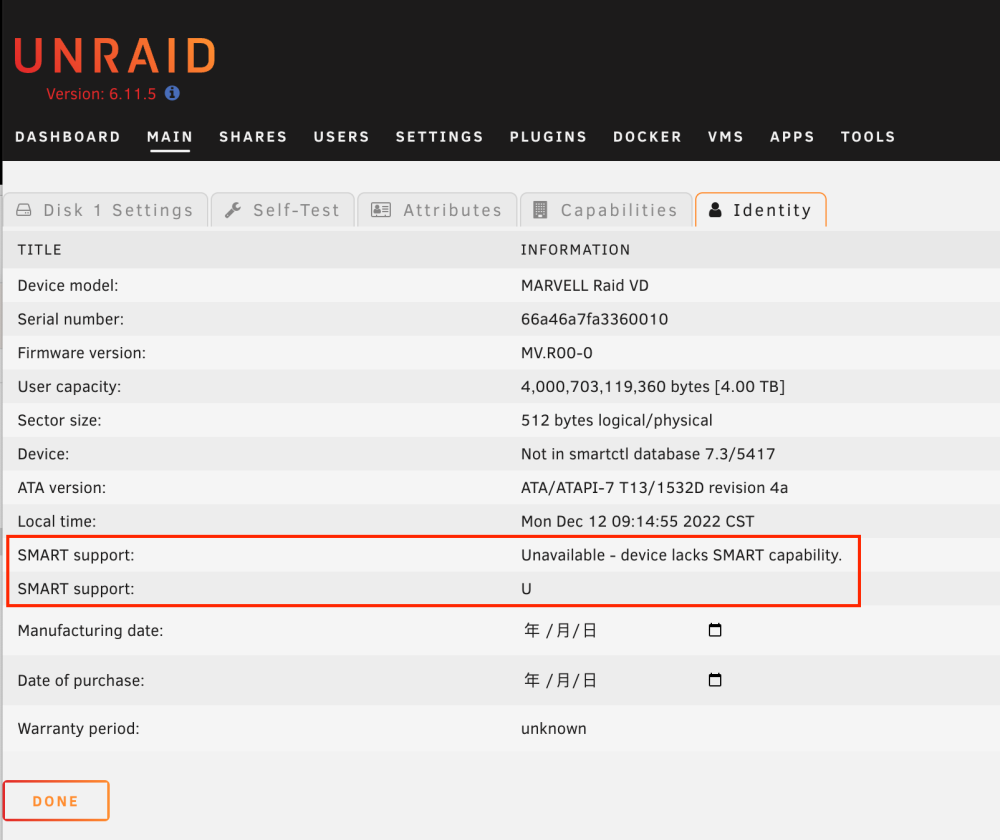Open the Tools menu
Viewport: 1000px width, 840px height.
[x=868, y=136]
